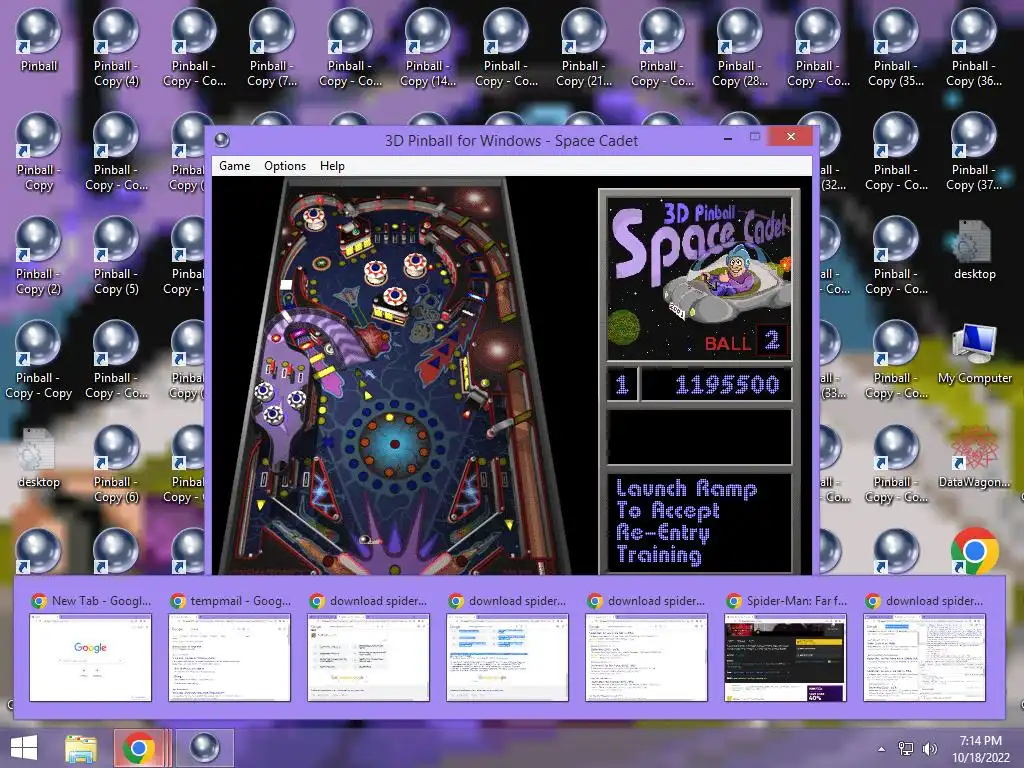Select the desktop file icon below Pinball - Copy - Copy

[x=39, y=458]
